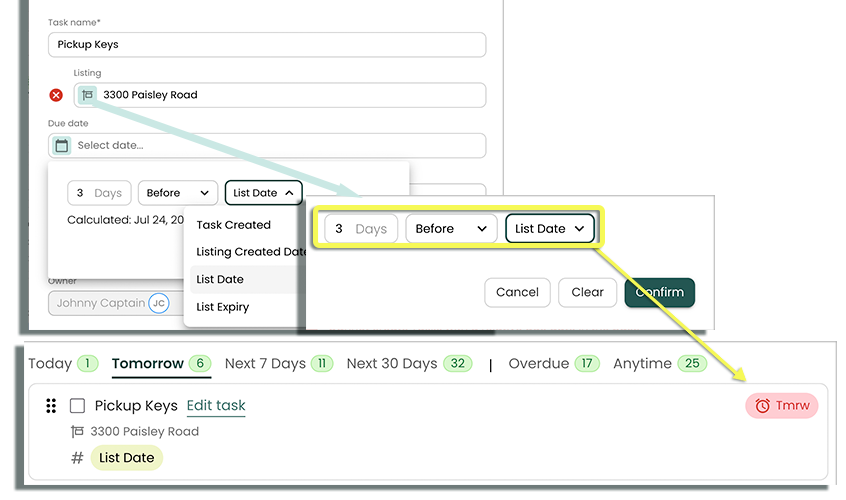This screenshot has width=846, height=500.
Task: Click the hash tag icon under Pickup Keys
Action: tap(77, 458)
